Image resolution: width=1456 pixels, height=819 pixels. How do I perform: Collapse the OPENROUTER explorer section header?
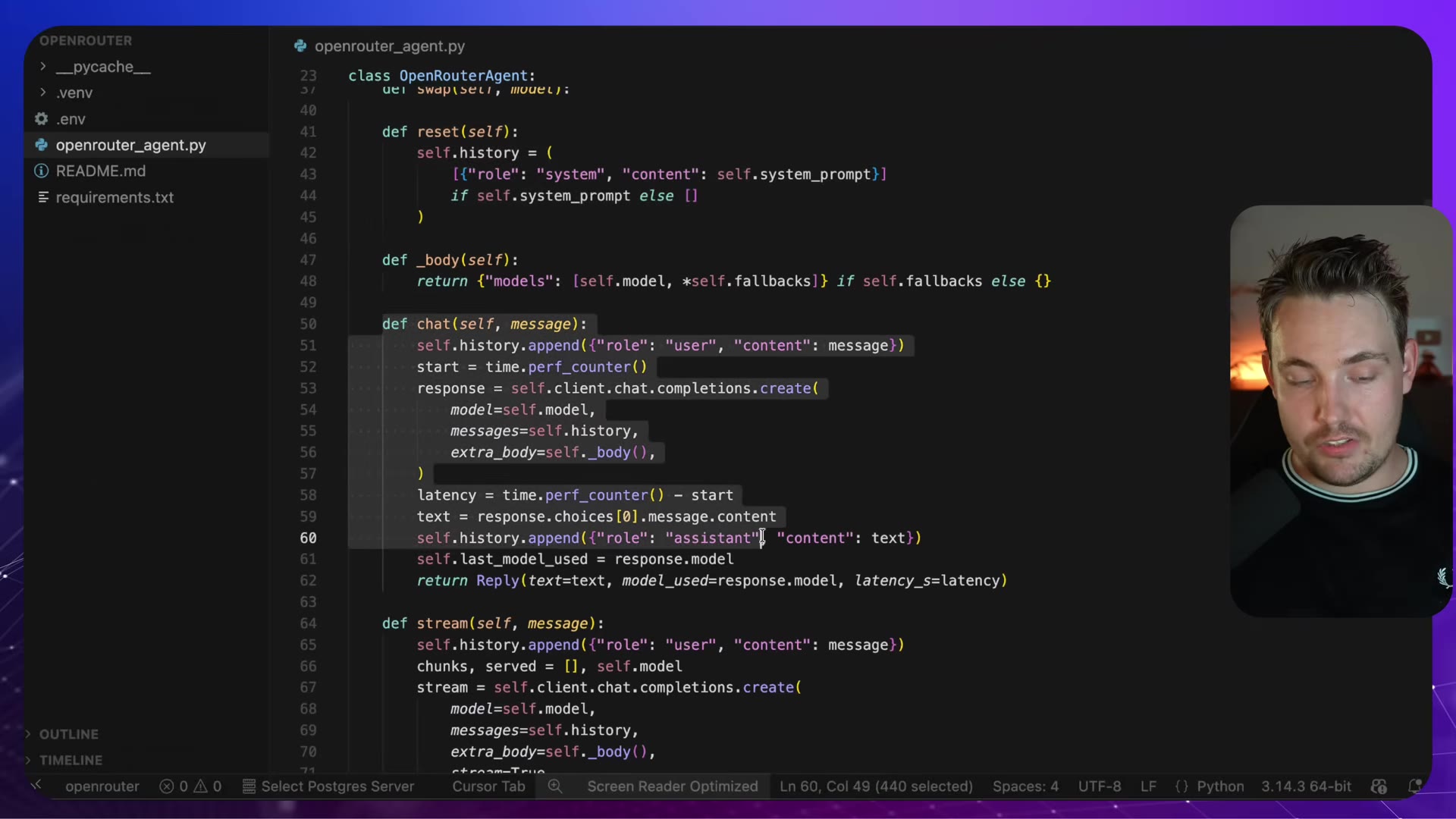[x=86, y=40]
